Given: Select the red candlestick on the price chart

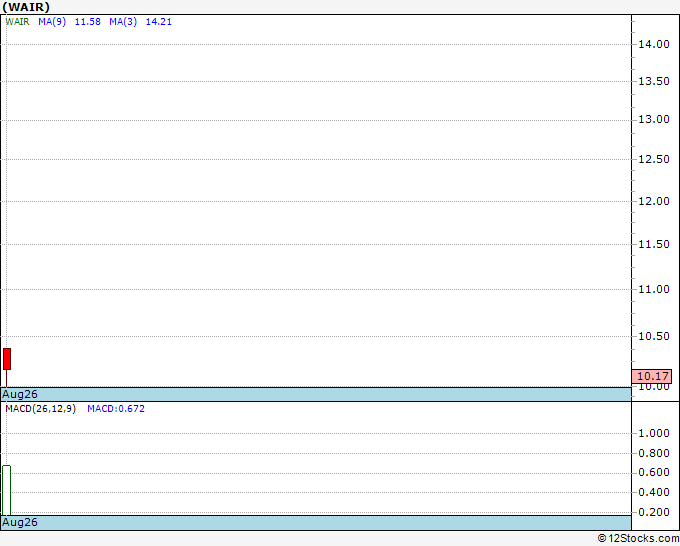Looking at the screenshot, I should [7, 359].
